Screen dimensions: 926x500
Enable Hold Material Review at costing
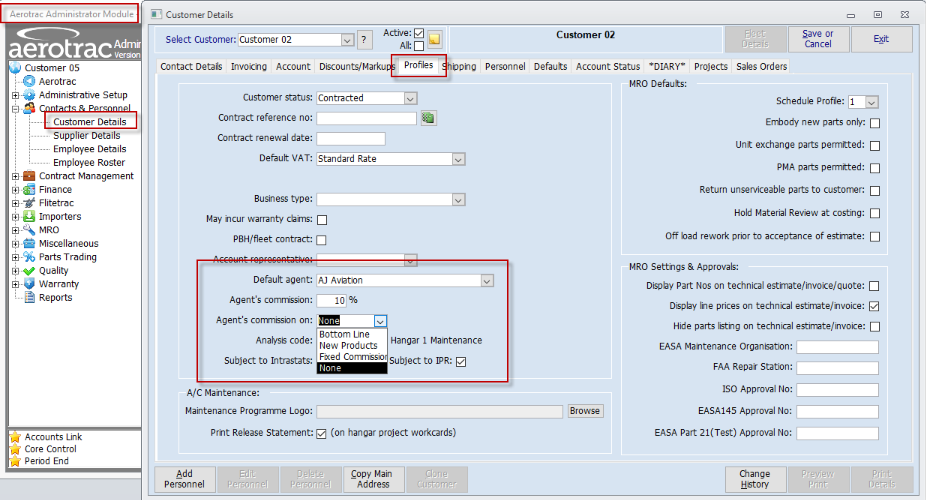click(875, 213)
